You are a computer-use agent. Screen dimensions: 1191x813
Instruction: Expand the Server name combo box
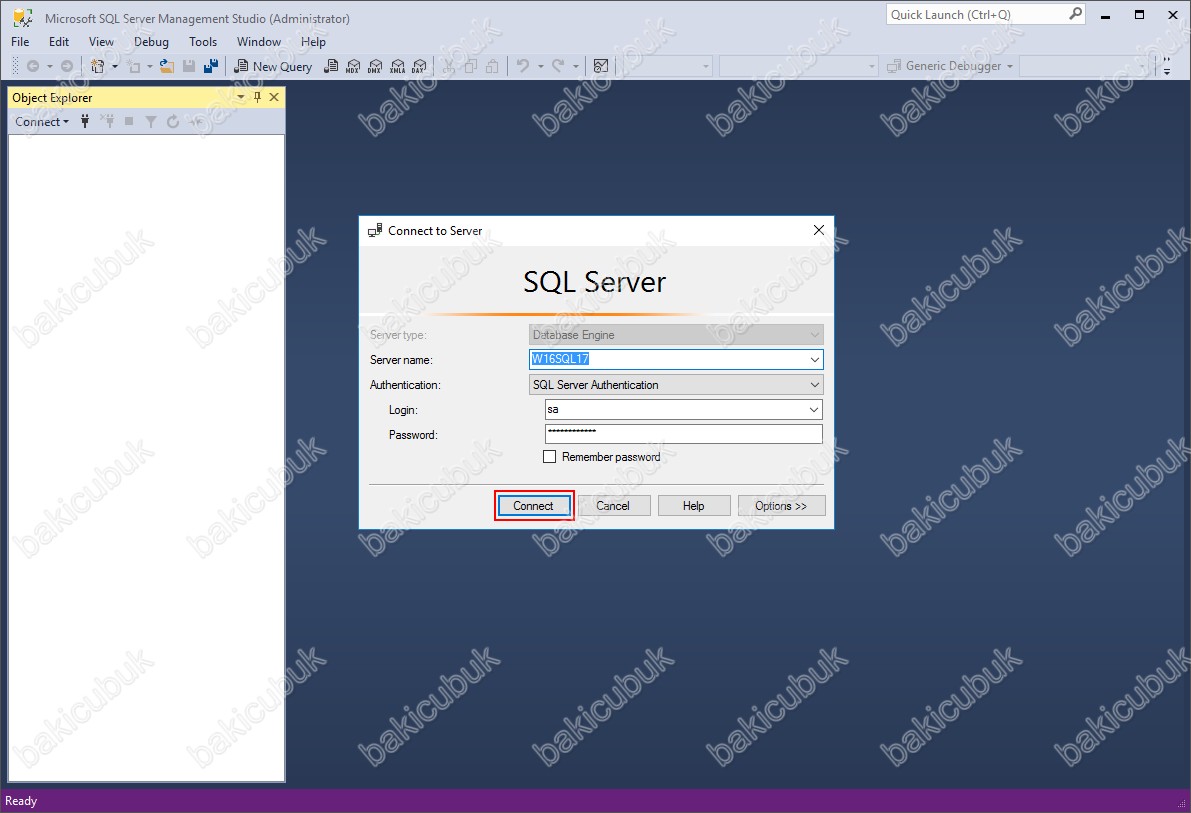[x=814, y=359]
